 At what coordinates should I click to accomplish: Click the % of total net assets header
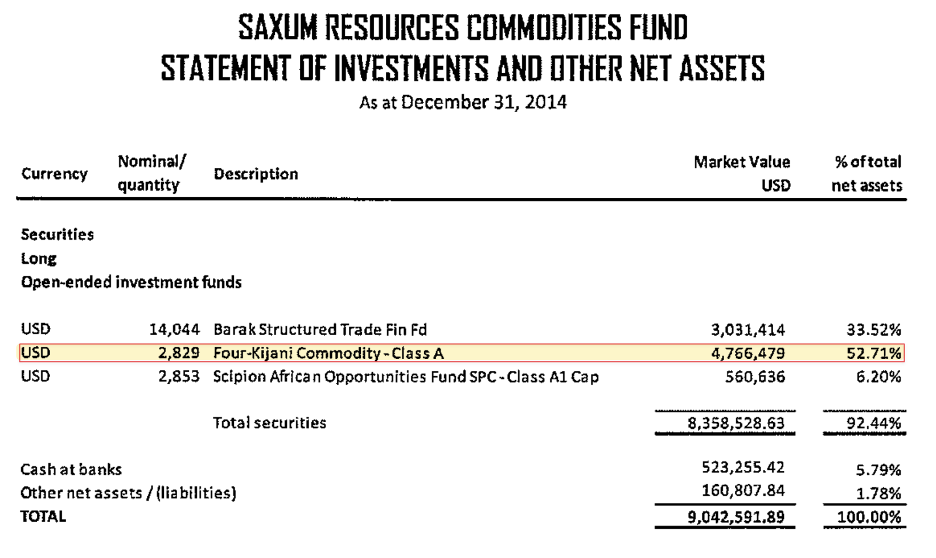coord(867,174)
